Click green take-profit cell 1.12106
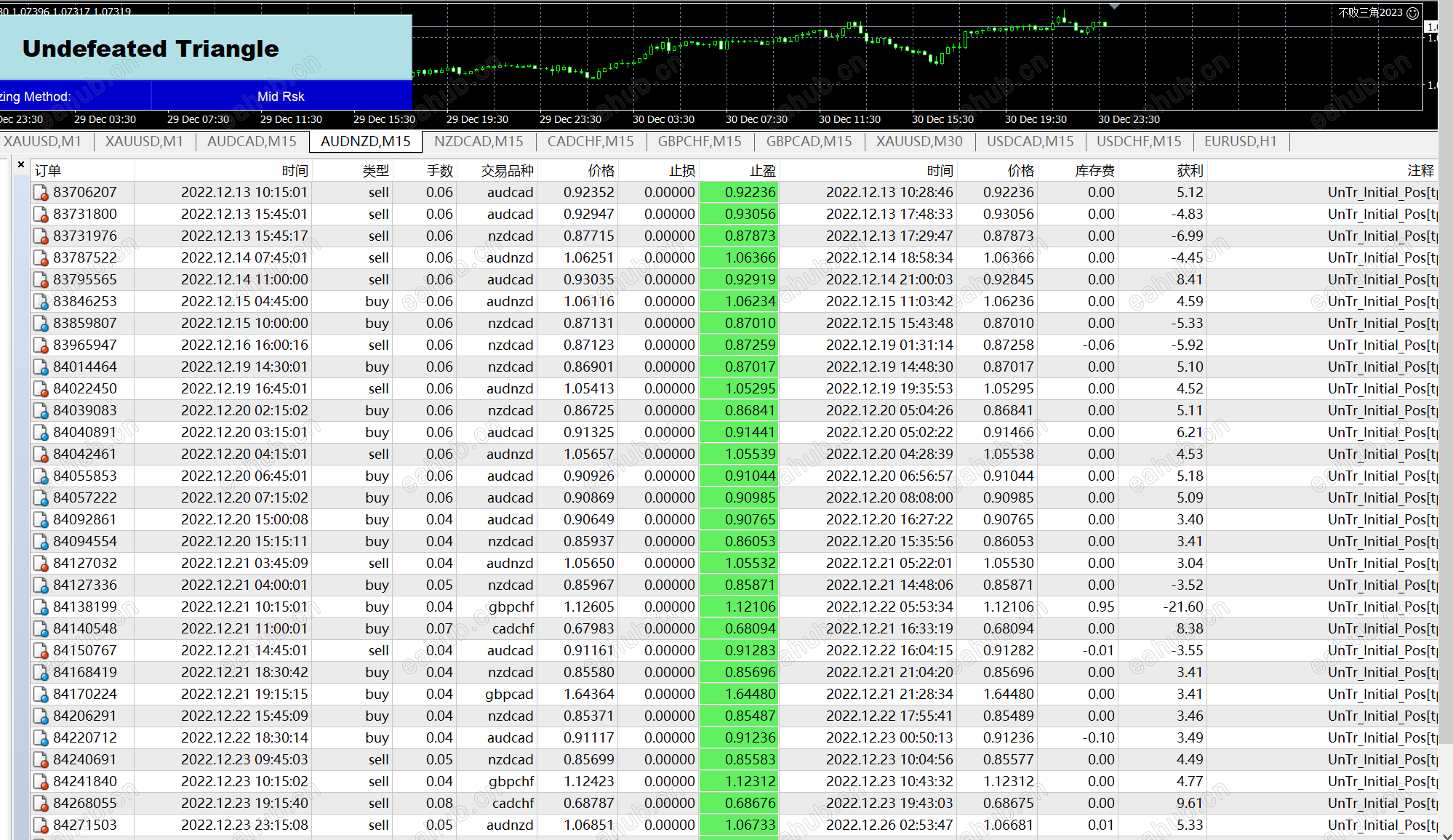Image resolution: width=1453 pixels, height=840 pixels. pos(739,607)
